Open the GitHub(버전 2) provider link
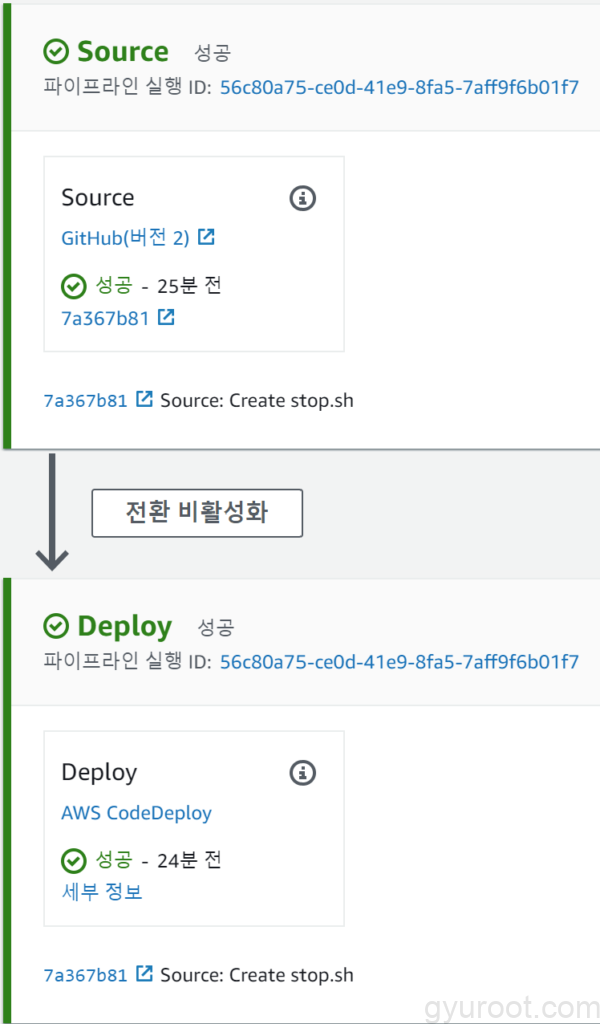This screenshot has height=1024, width=600. pyautogui.click(x=125, y=238)
